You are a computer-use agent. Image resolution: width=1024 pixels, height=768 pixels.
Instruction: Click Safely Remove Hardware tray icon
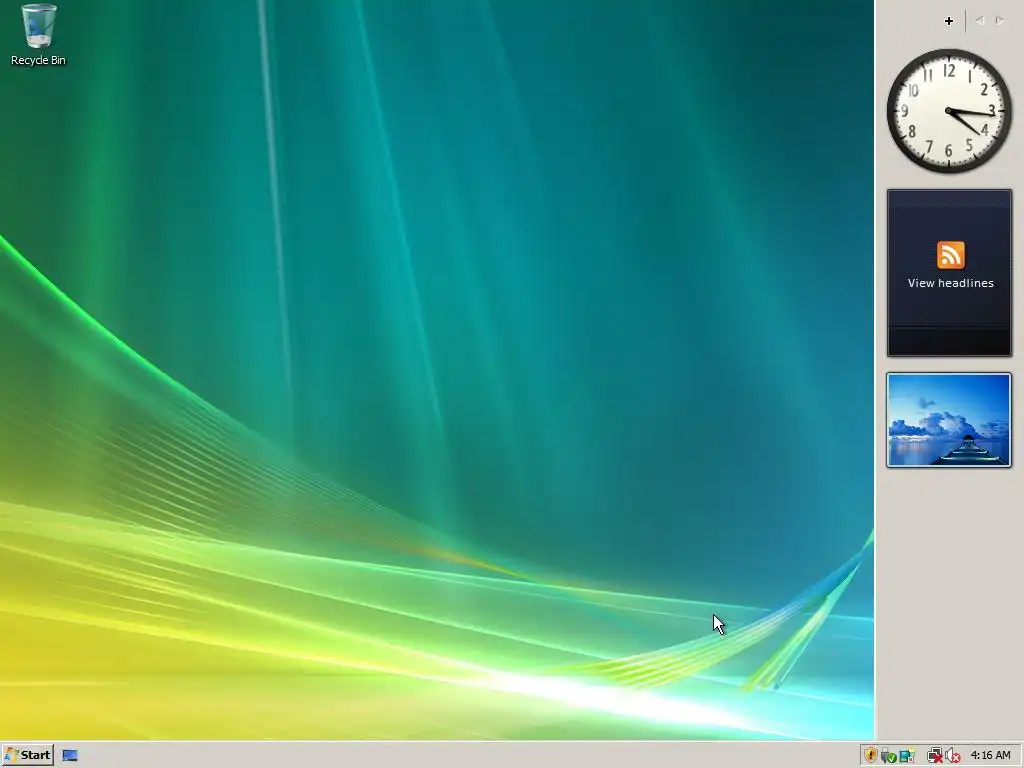click(888, 756)
